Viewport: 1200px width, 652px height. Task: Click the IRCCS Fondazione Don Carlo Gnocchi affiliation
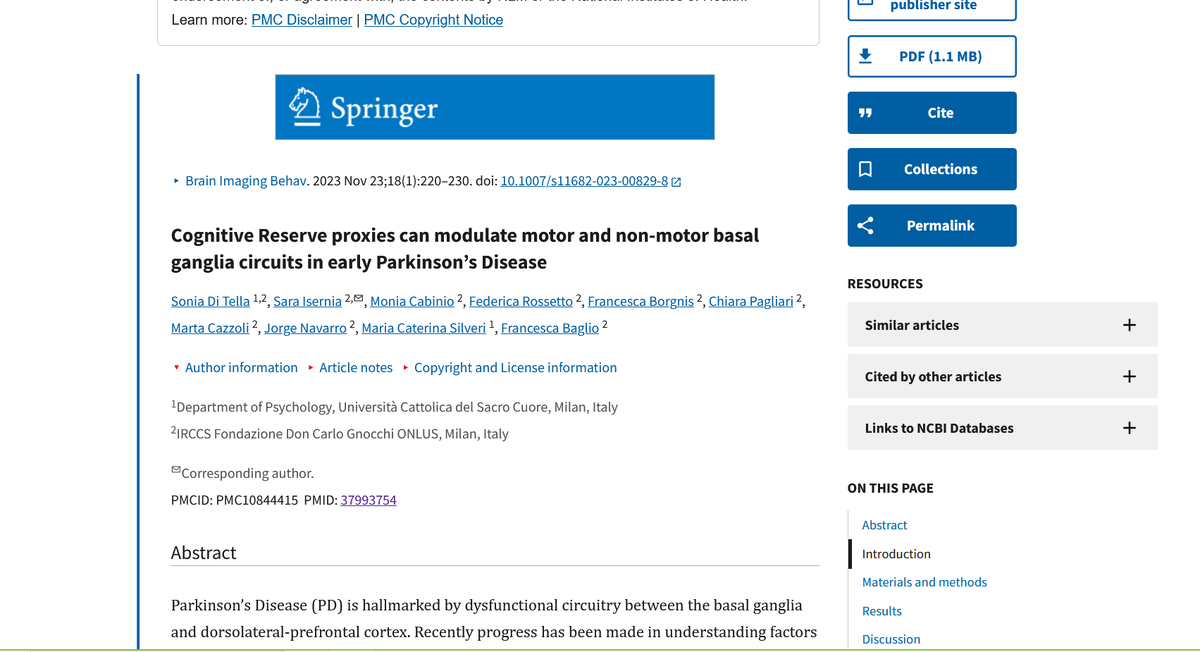340,434
